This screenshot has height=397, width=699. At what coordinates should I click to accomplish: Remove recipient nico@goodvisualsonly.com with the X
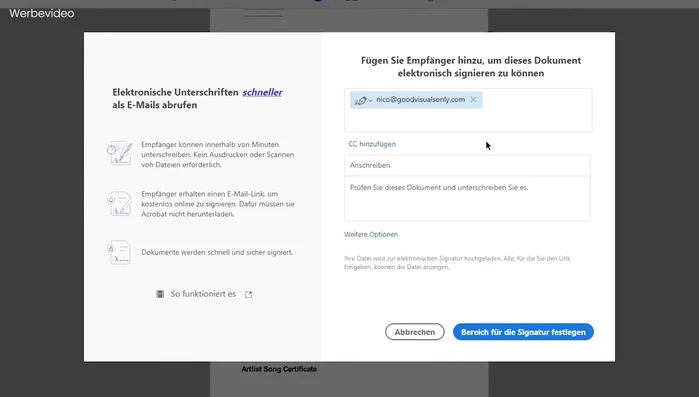coord(473,100)
